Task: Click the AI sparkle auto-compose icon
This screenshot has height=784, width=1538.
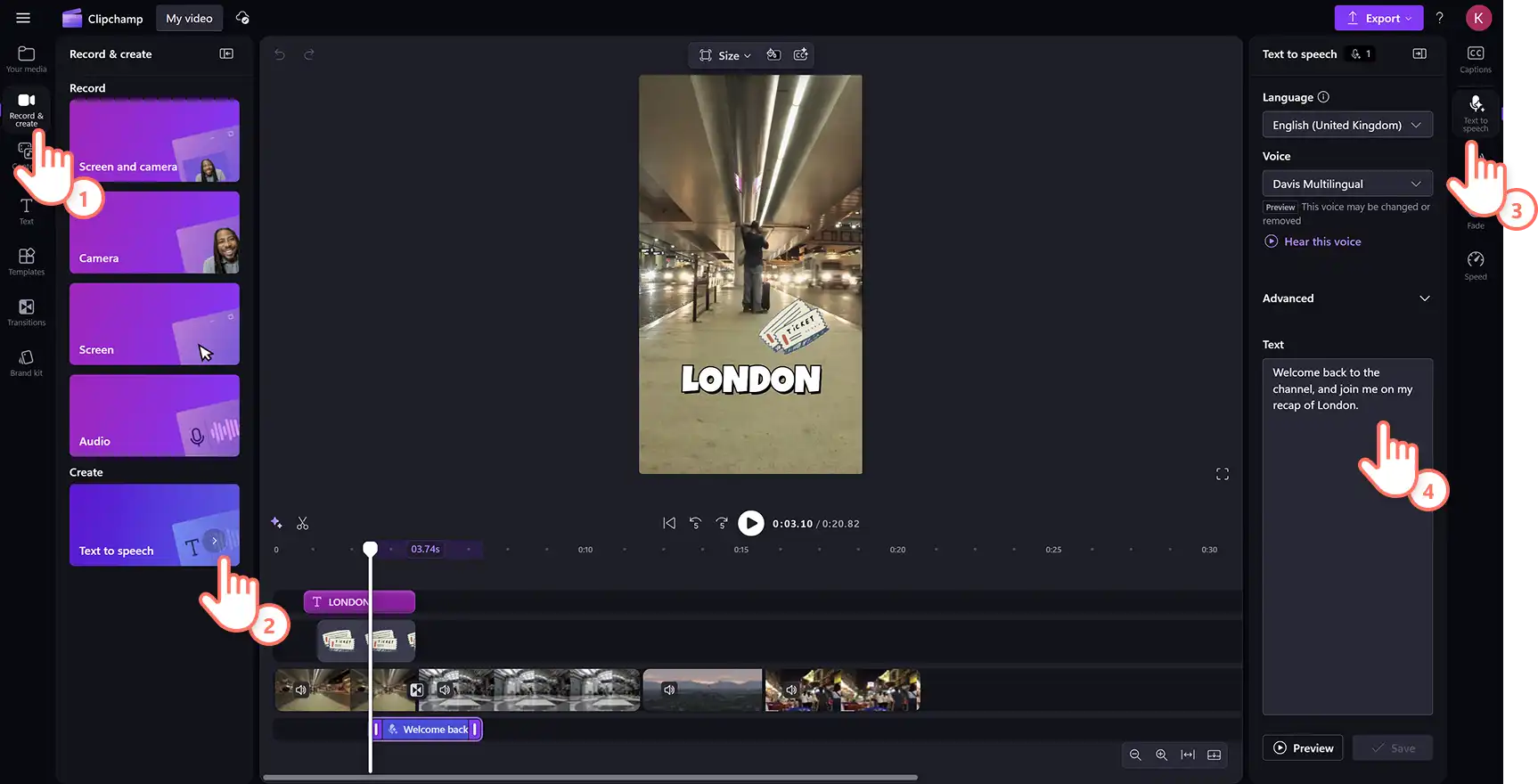Action: tap(276, 523)
